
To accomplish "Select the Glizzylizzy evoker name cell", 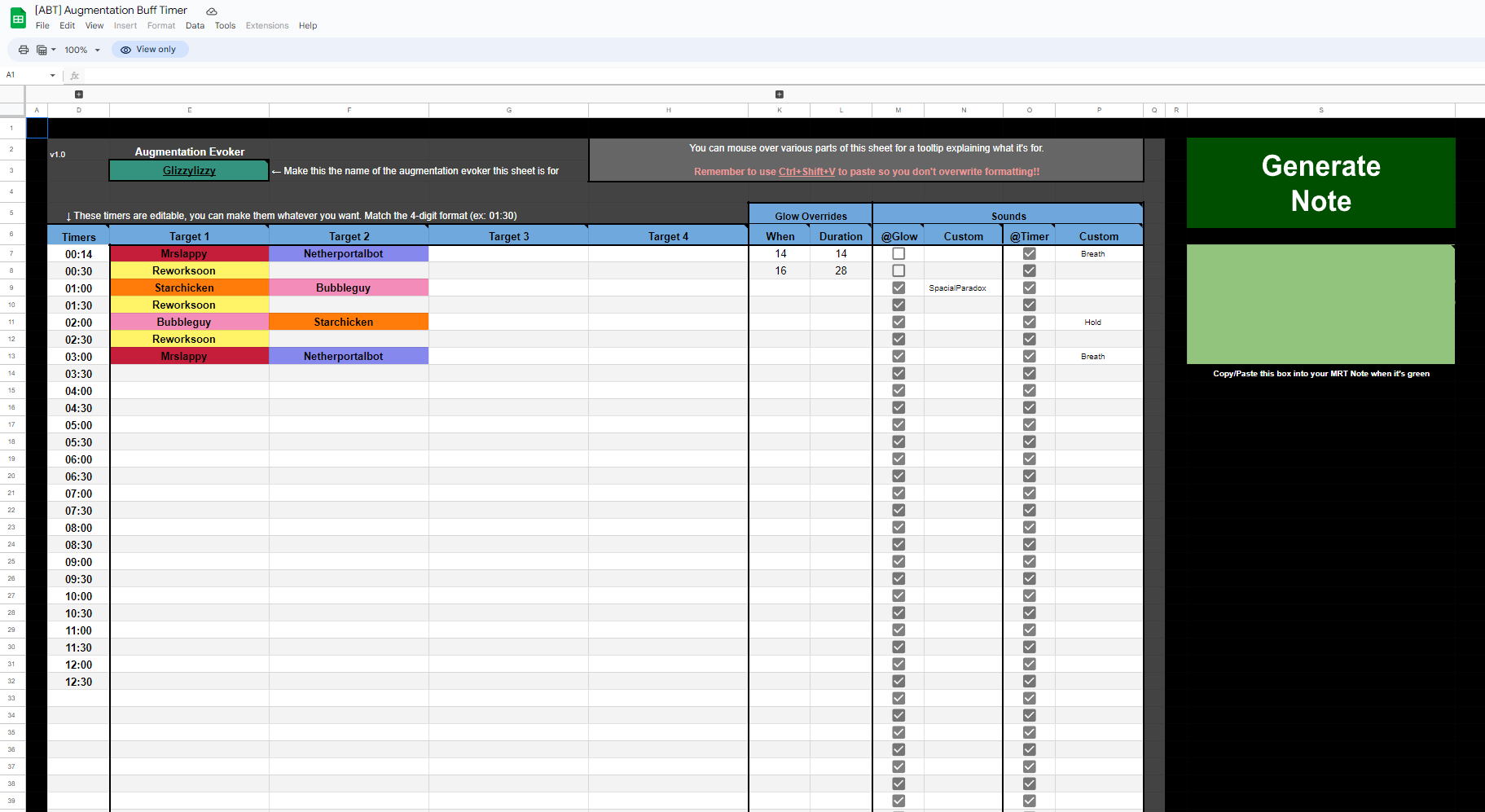I will (x=189, y=170).
